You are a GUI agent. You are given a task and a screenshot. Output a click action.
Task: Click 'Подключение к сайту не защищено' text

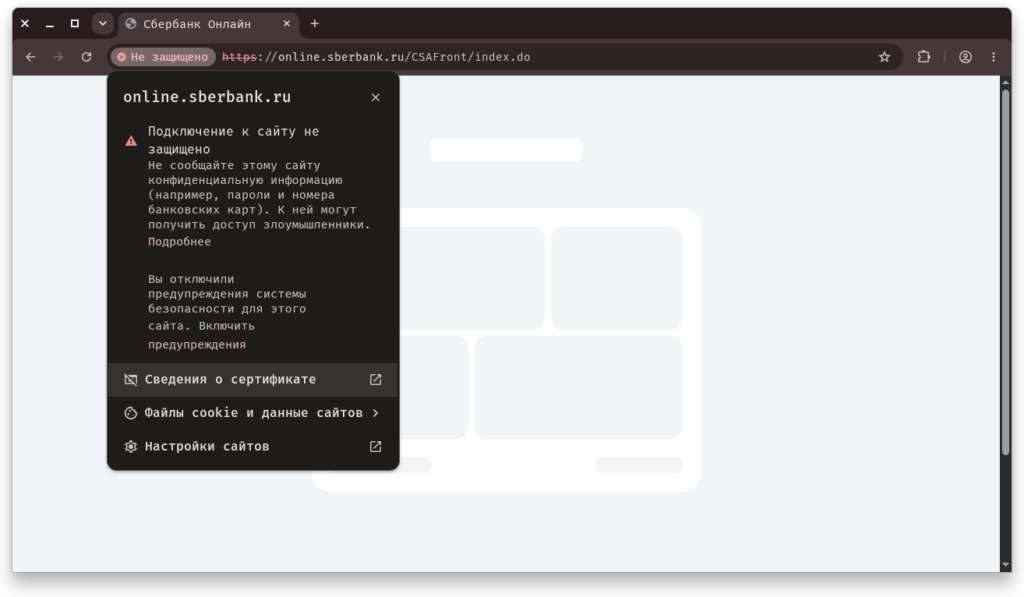[233, 140]
